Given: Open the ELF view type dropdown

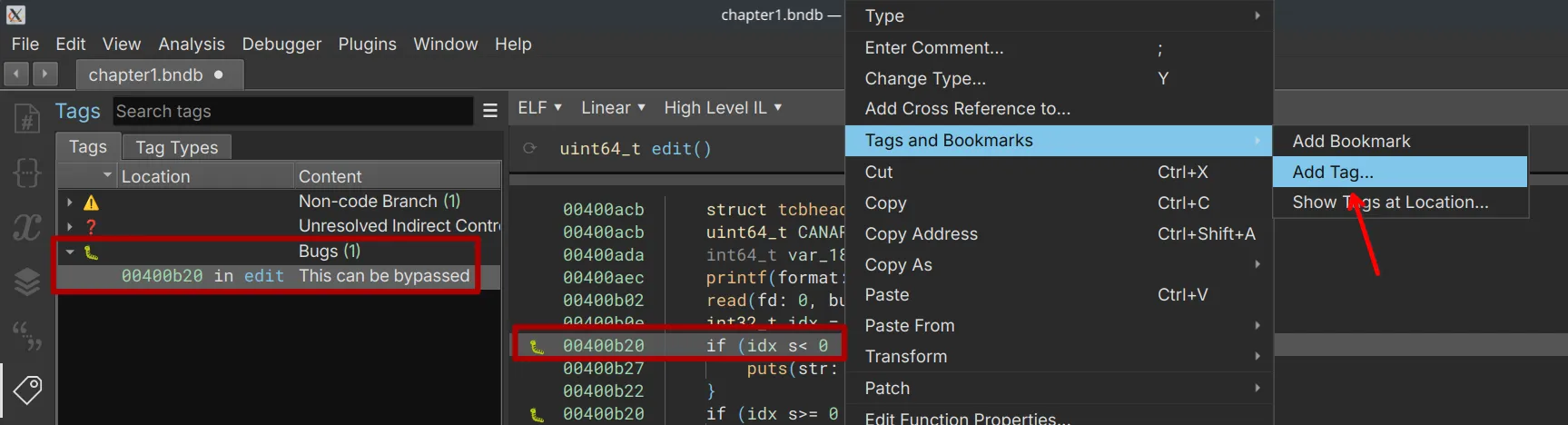Looking at the screenshot, I should (539, 107).
